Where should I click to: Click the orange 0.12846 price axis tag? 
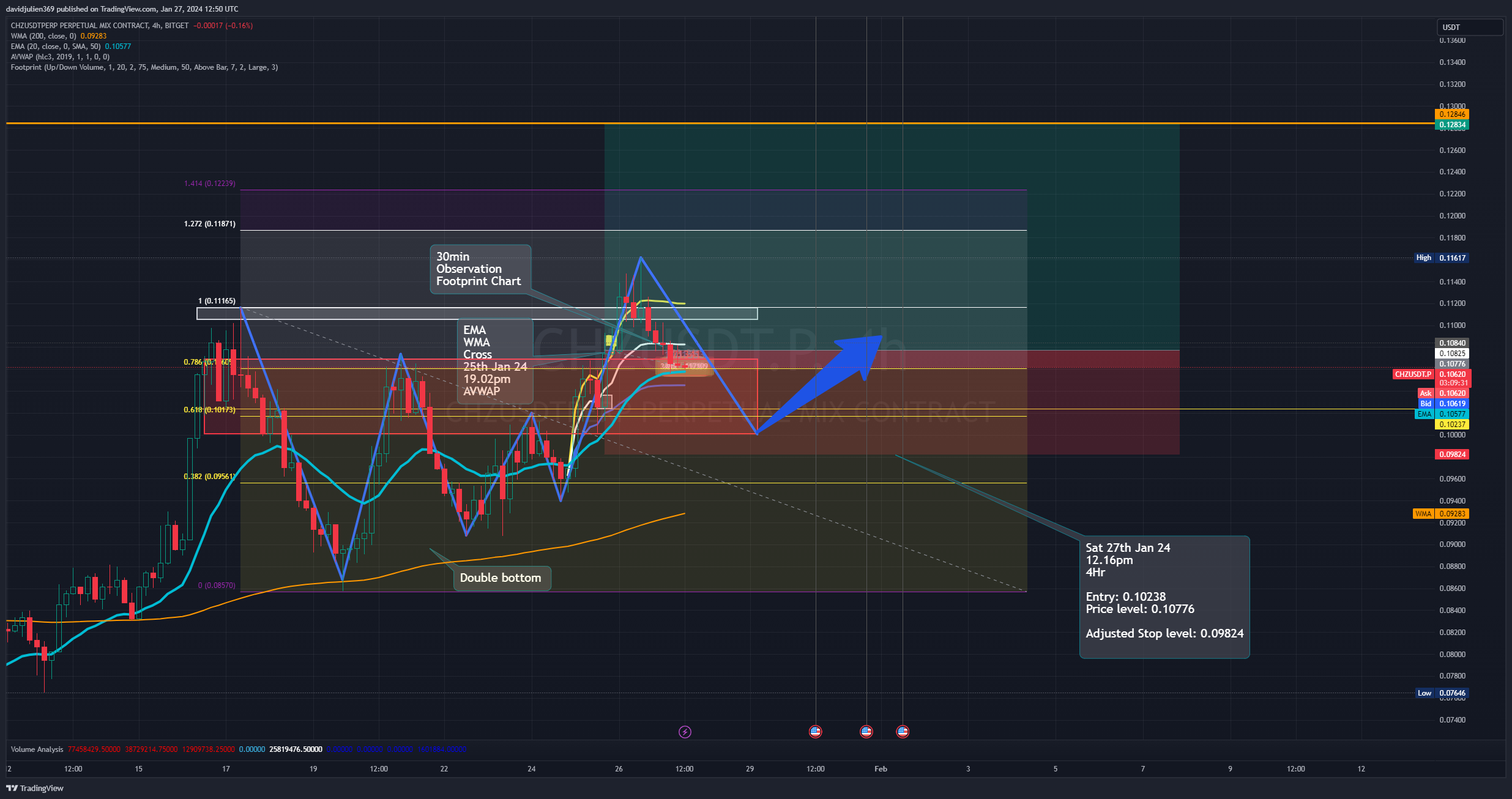[x=1451, y=114]
